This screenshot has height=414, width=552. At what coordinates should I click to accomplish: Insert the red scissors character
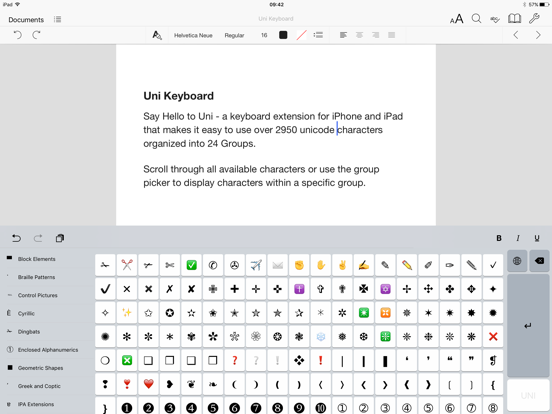click(127, 265)
